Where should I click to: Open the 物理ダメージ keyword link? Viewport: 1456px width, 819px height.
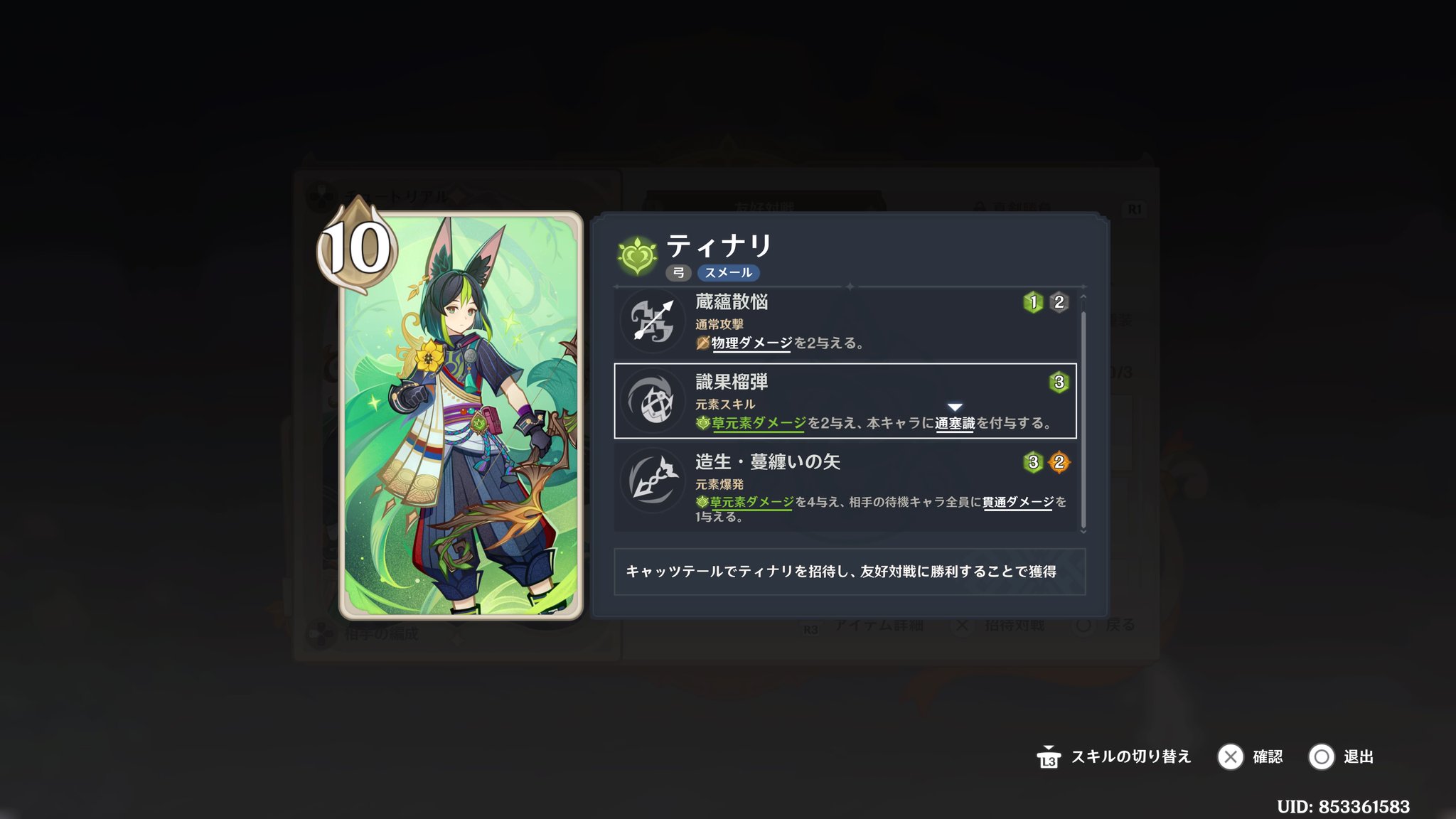pyautogui.click(x=751, y=343)
